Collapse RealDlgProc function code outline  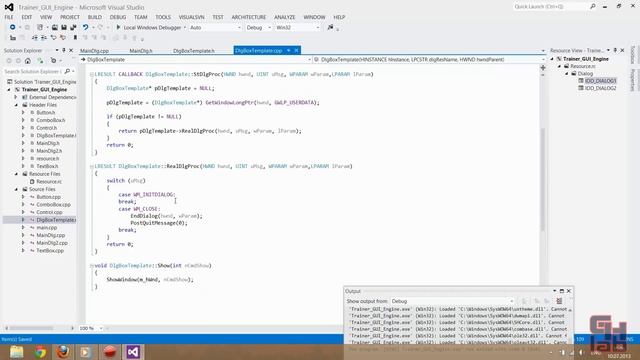92,167
